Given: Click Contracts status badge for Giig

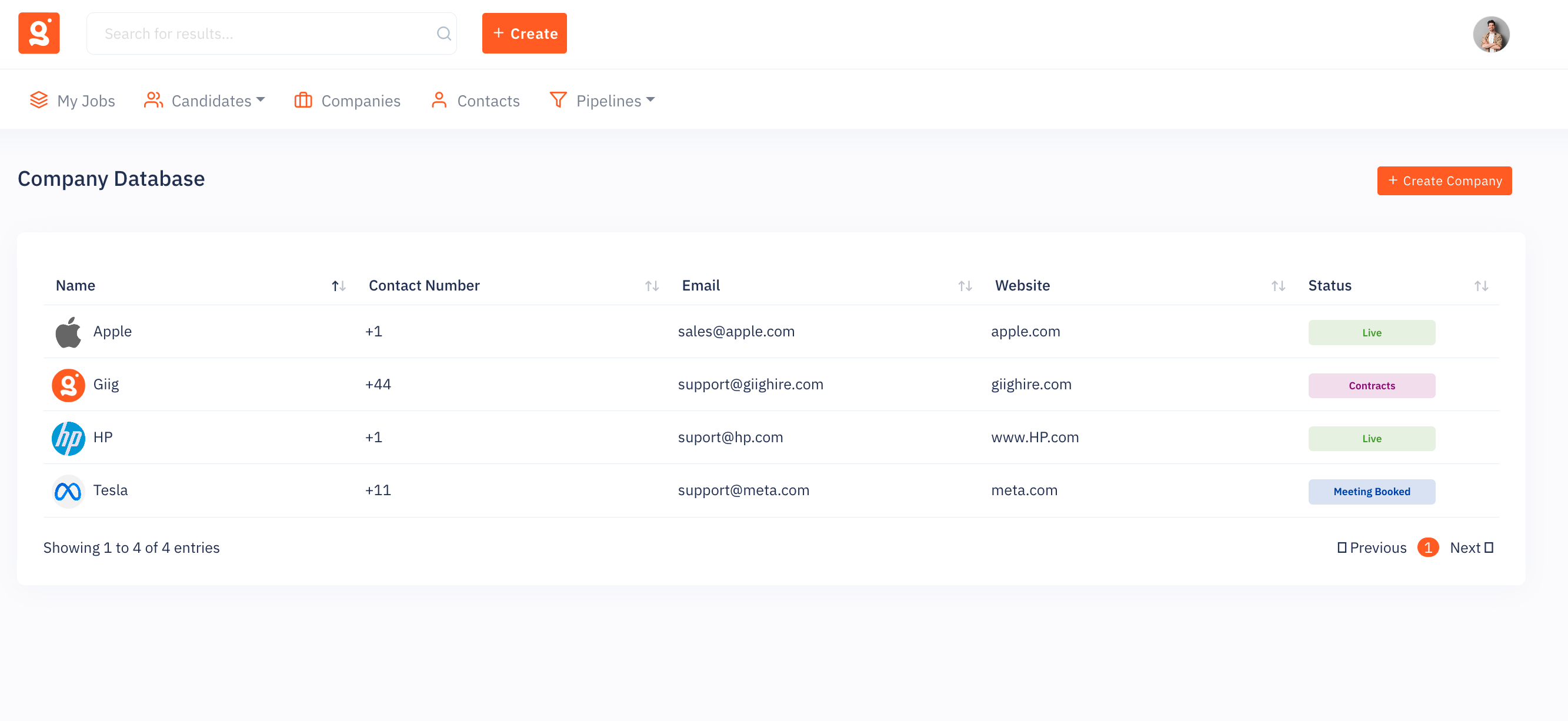Looking at the screenshot, I should 1372,386.
